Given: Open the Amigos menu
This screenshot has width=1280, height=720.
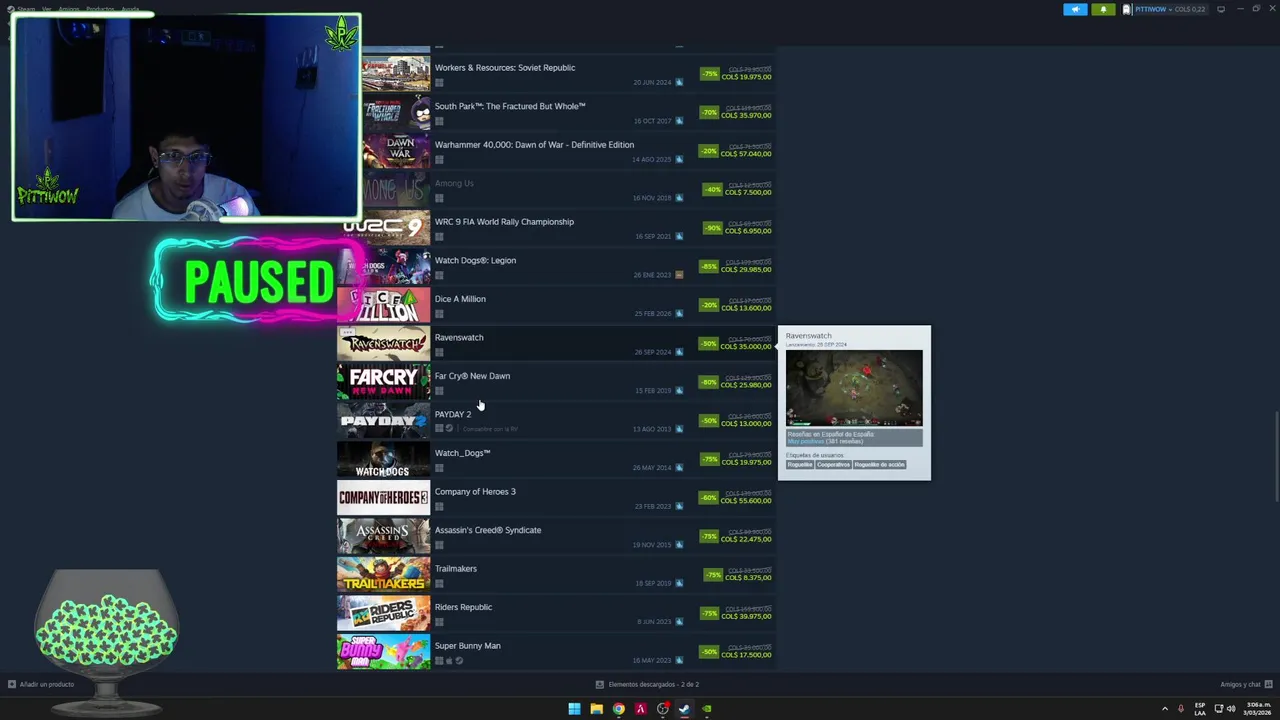Looking at the screenshot, I should coord(69,9).
